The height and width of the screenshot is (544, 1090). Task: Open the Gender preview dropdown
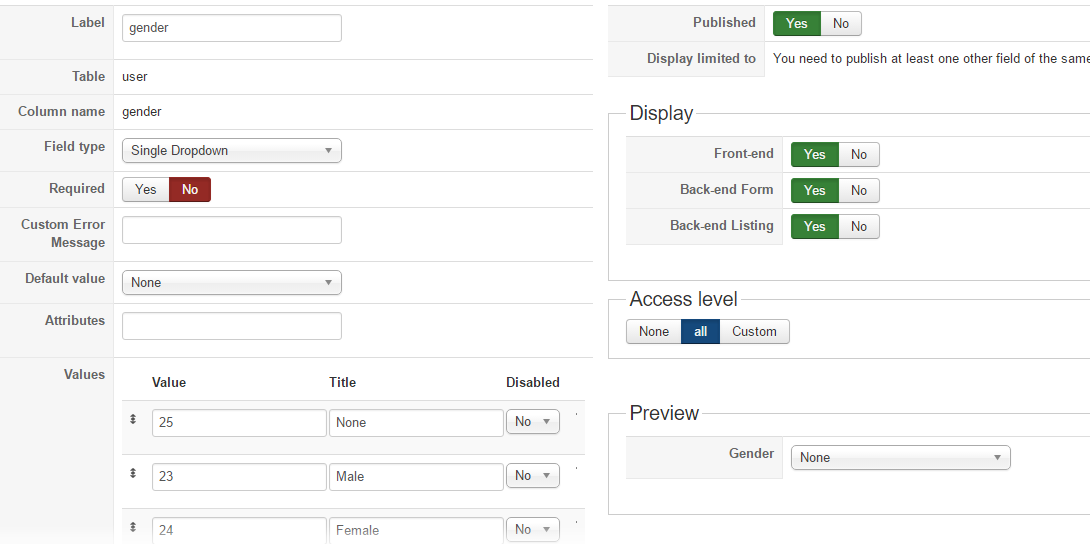click(x=900, y=458)
